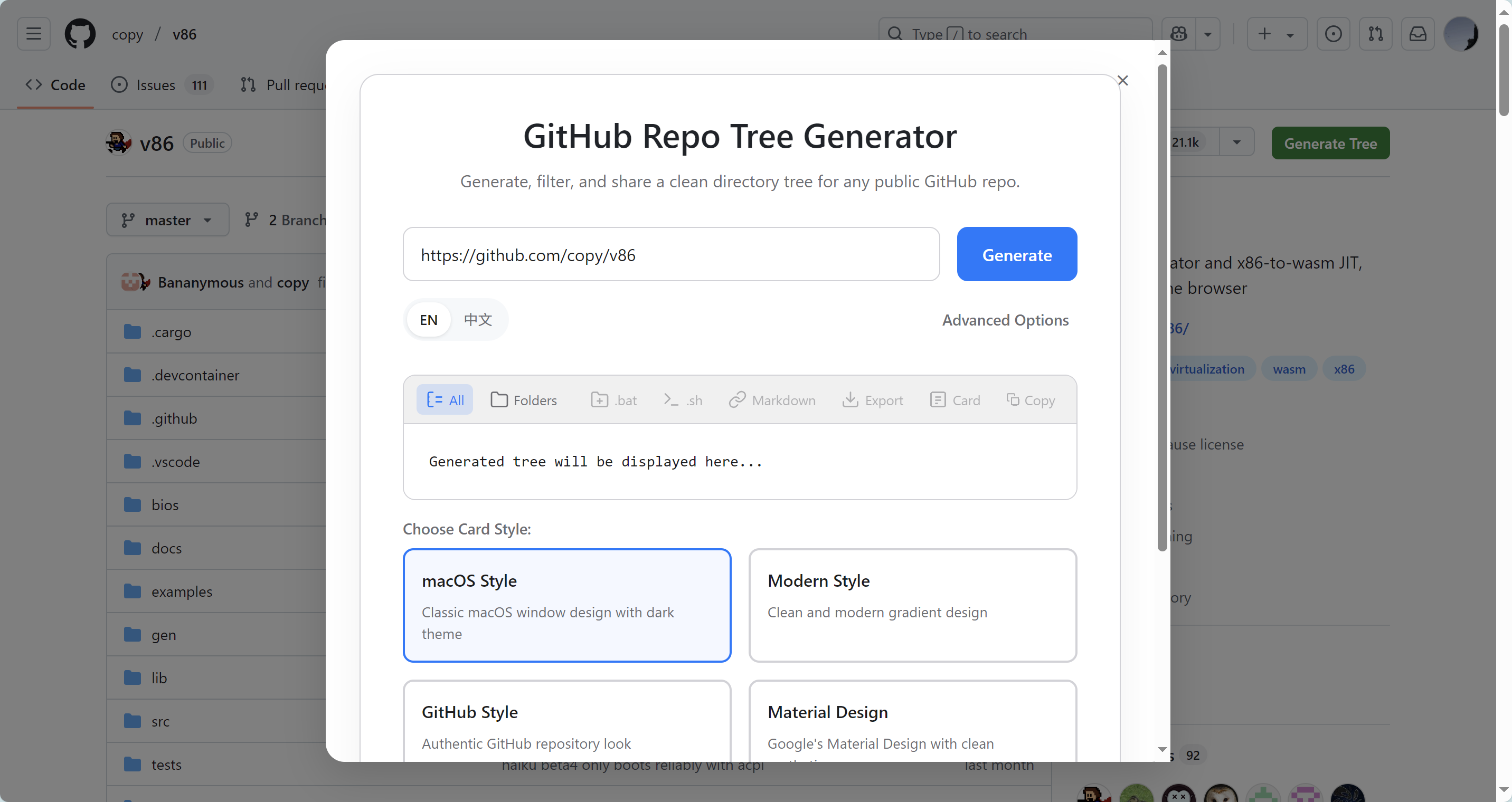Click the page vertical scrollbar thumb

1503,69
